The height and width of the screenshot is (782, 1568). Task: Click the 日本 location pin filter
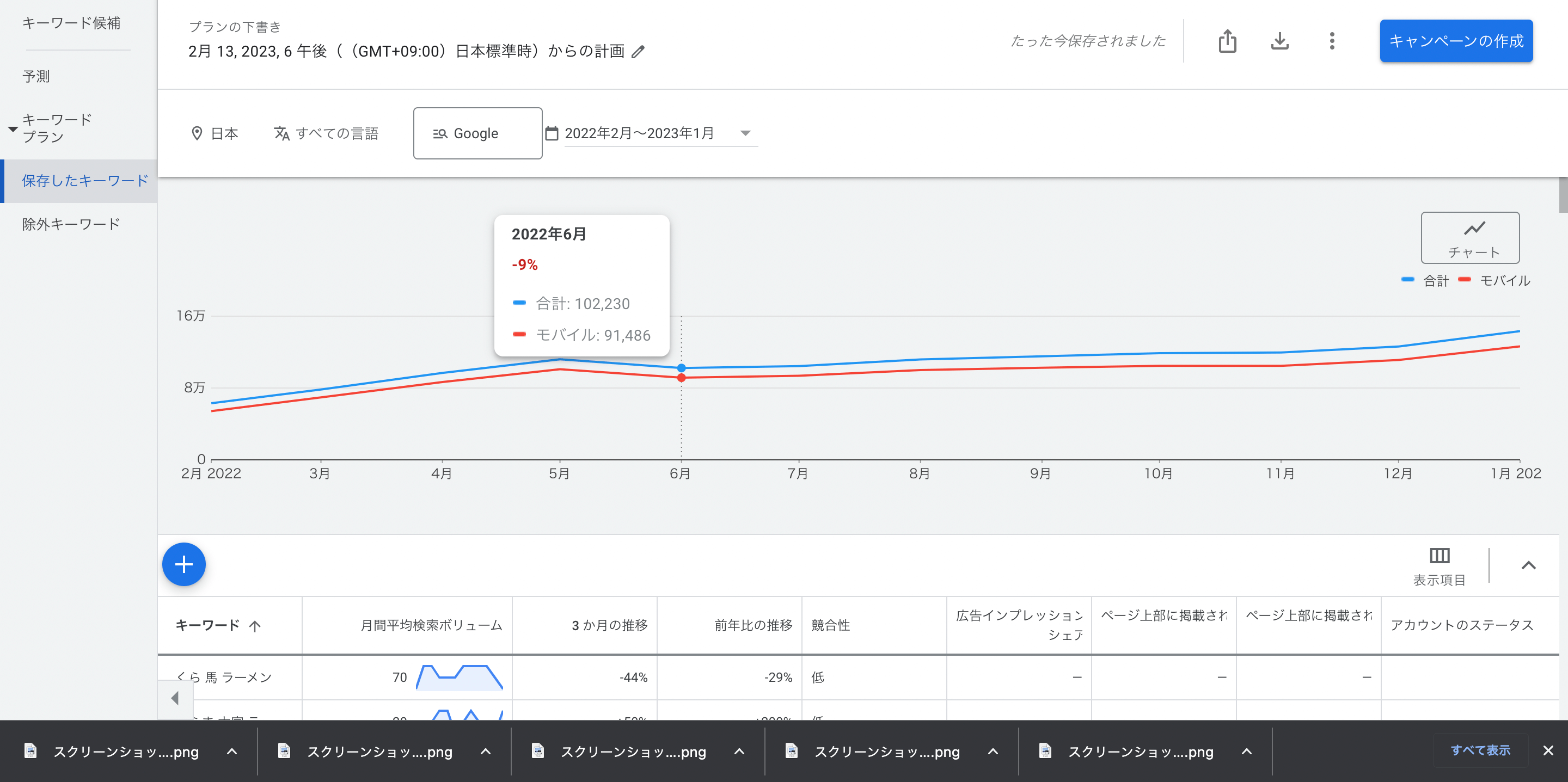[215, 133]
